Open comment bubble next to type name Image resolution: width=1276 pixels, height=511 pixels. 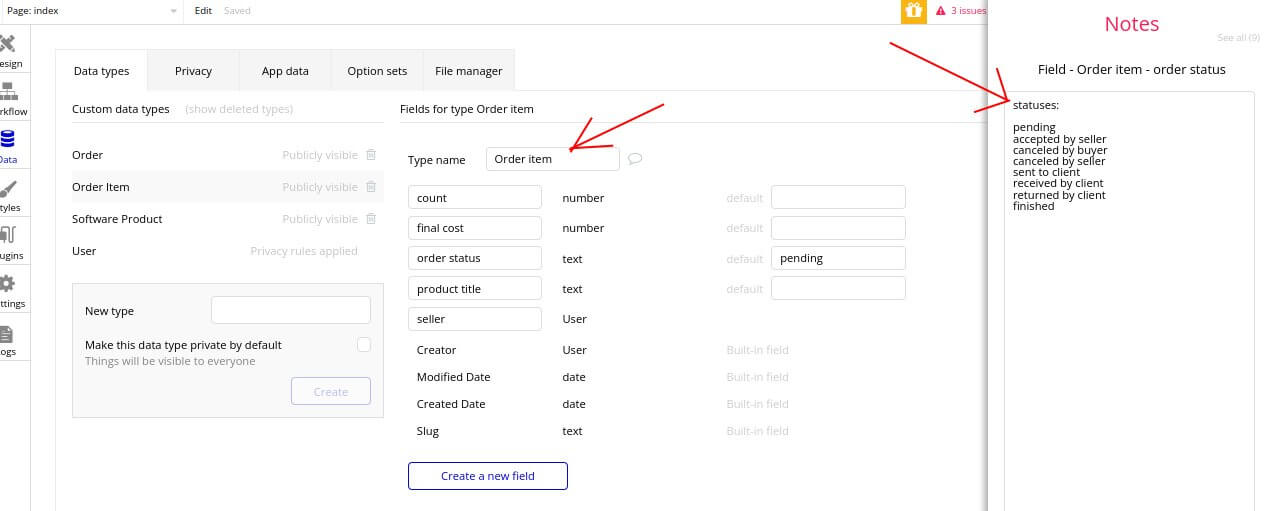click(635, 159)
